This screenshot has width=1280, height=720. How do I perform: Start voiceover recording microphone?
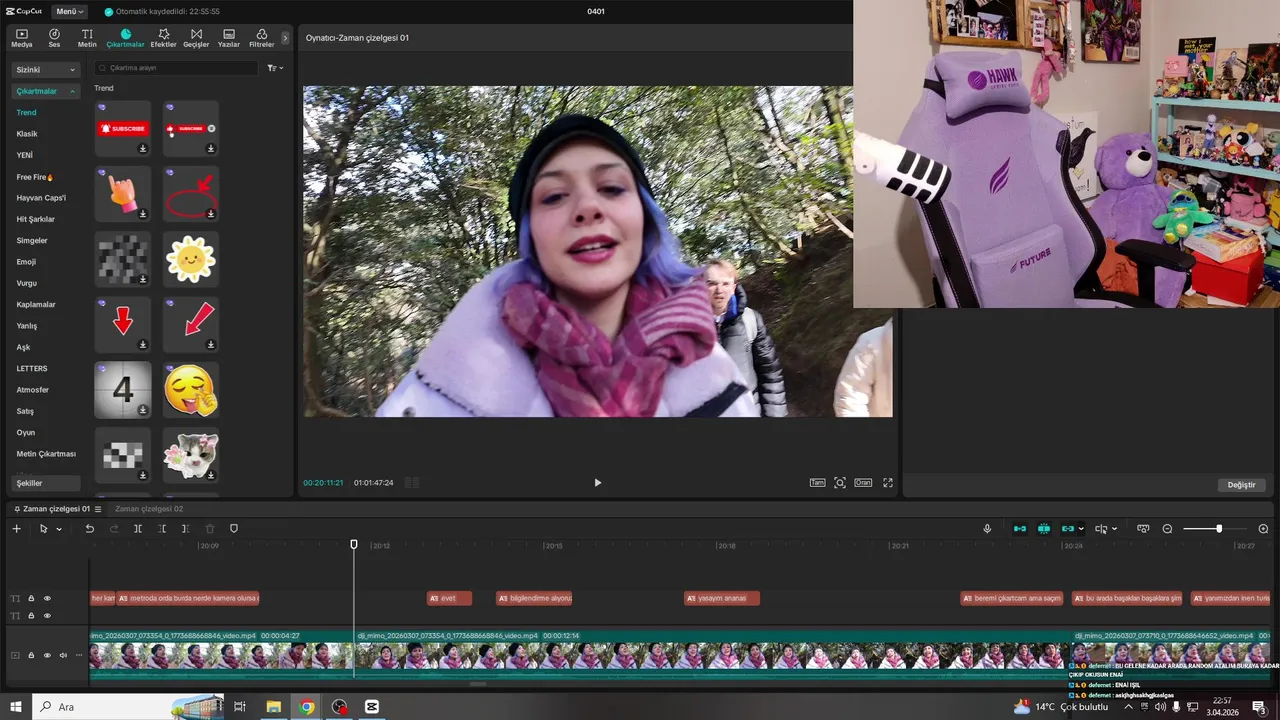click(x=987, y=529)
